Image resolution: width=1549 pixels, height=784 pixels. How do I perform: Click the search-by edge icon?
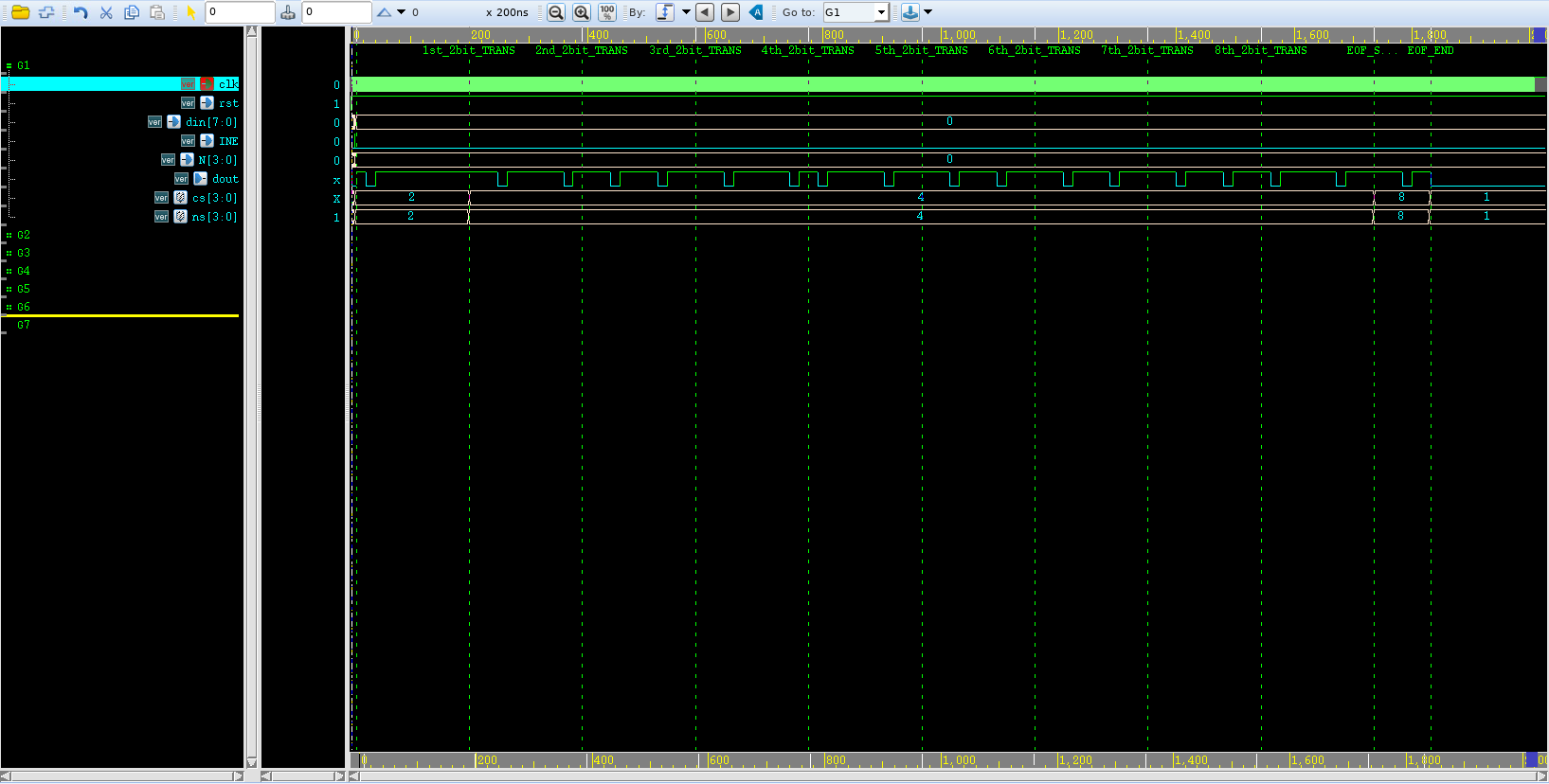click(x=665, y=12)
